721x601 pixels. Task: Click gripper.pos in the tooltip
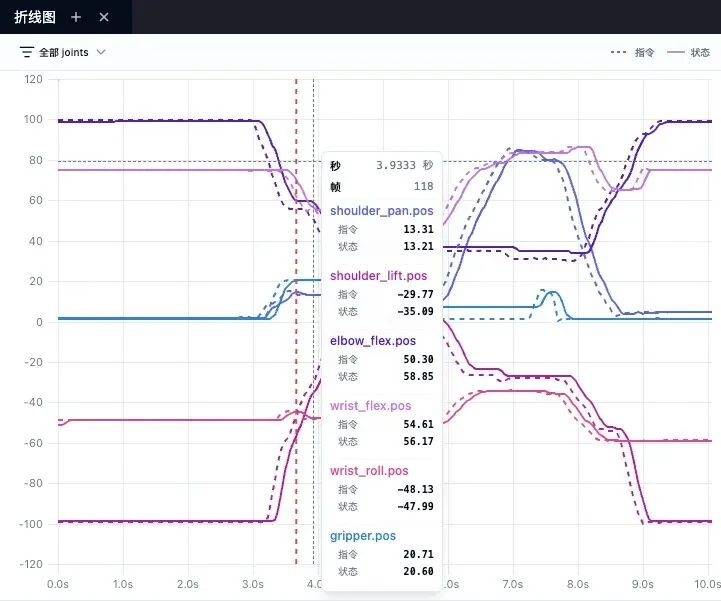pyautogui.click(x=364, y=536)
